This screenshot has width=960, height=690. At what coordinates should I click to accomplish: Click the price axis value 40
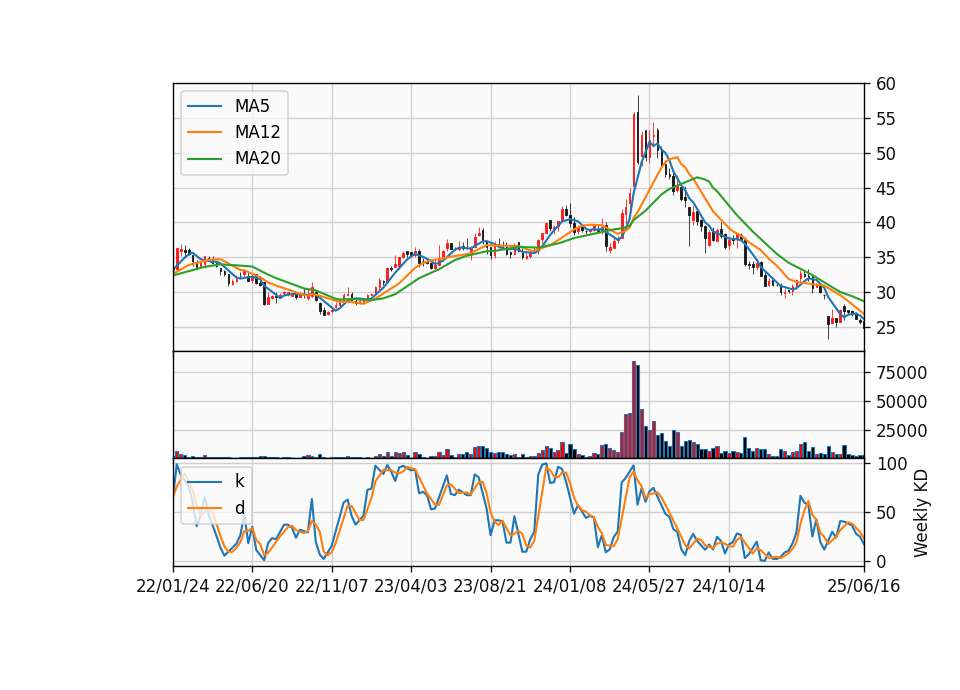(x=885, y=223)
